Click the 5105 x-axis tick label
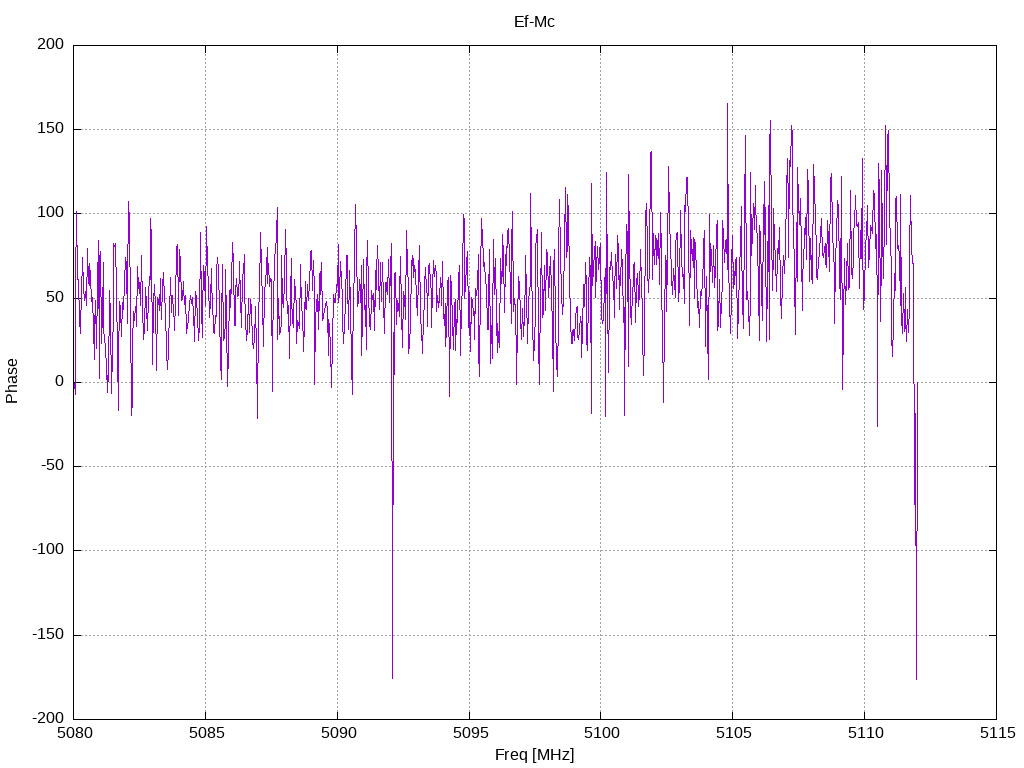 pyautogui.click(x=733, y=733)
